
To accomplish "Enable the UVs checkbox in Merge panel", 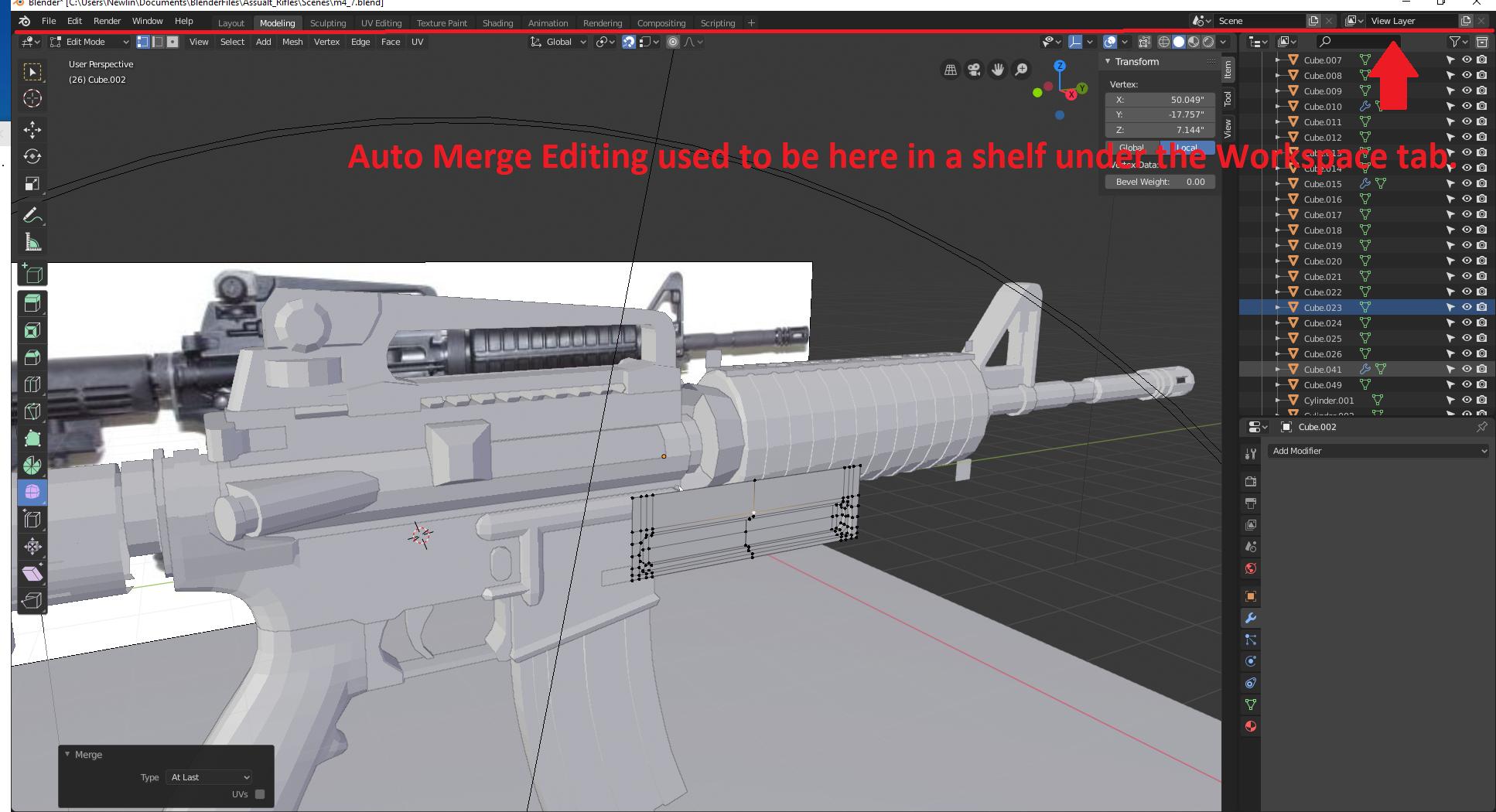I will (260, 794).
